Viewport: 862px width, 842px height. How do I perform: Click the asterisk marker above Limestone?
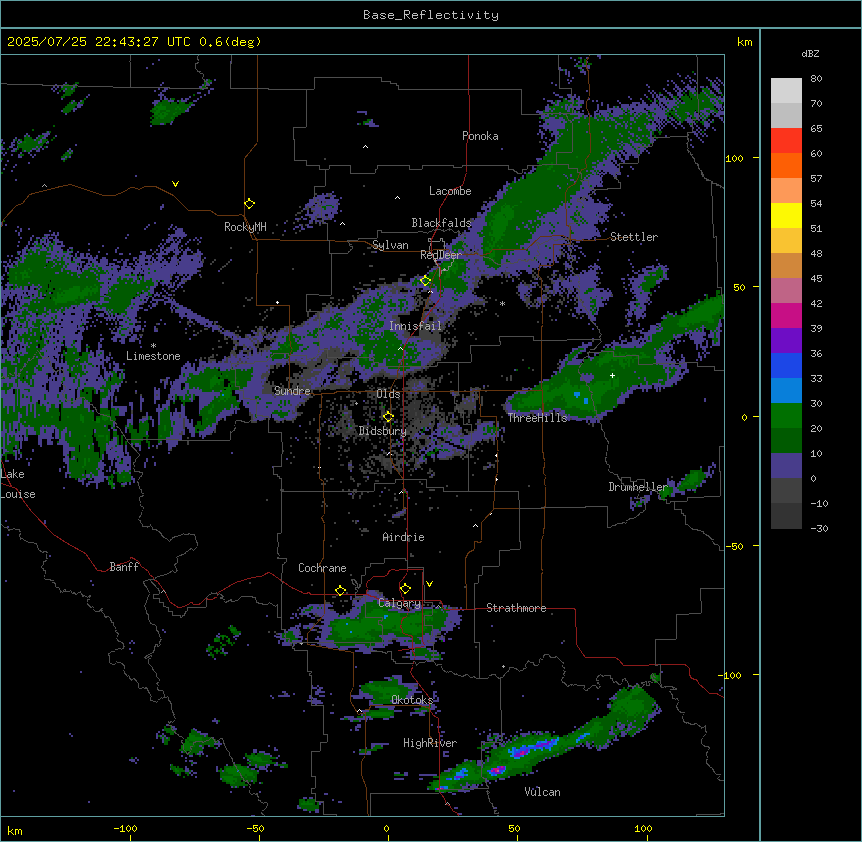[x=153, y=346]
